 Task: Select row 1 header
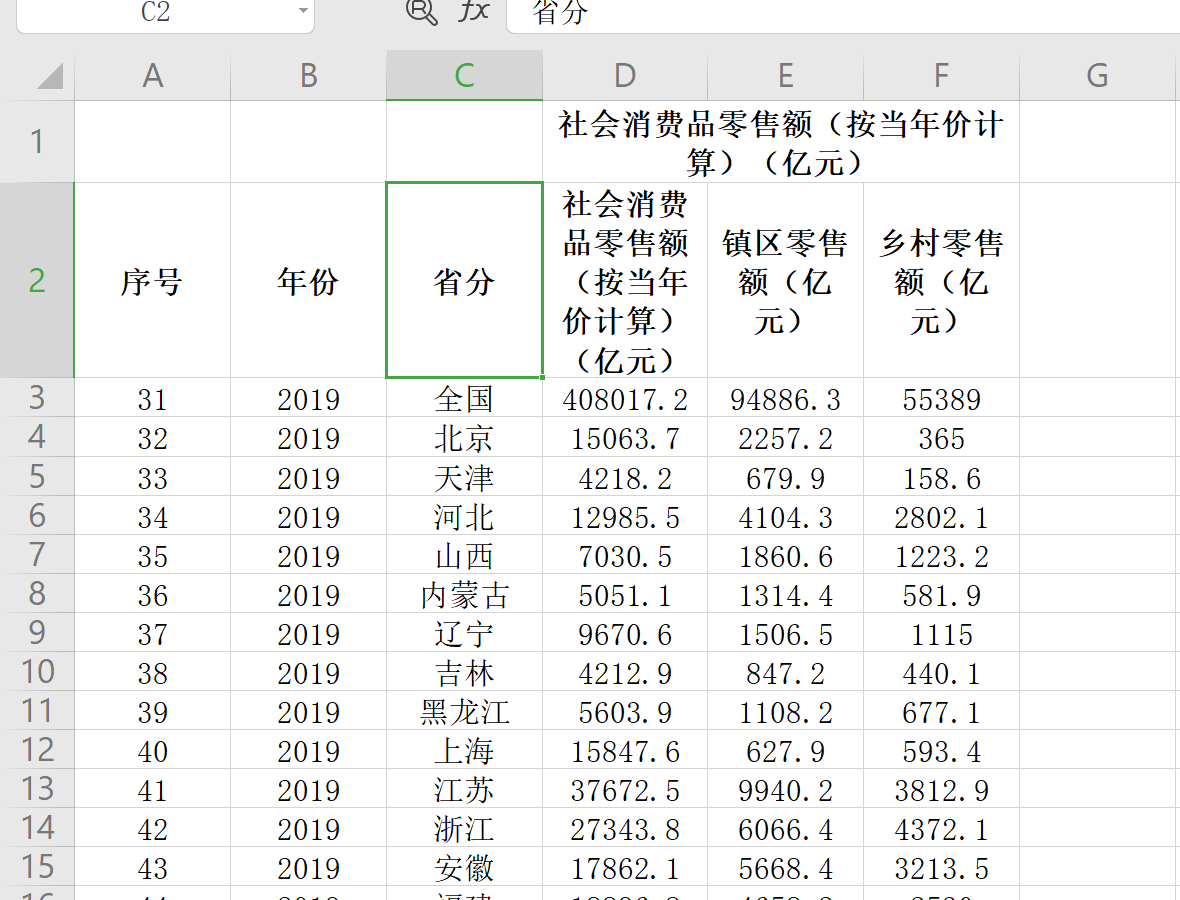tap(37, 141)
